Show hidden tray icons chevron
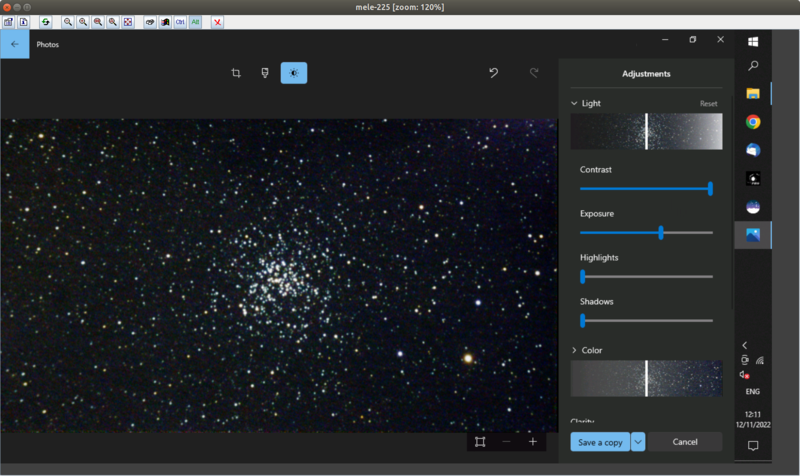The height and width of the screenshot is (476, 800). (745, 345)
